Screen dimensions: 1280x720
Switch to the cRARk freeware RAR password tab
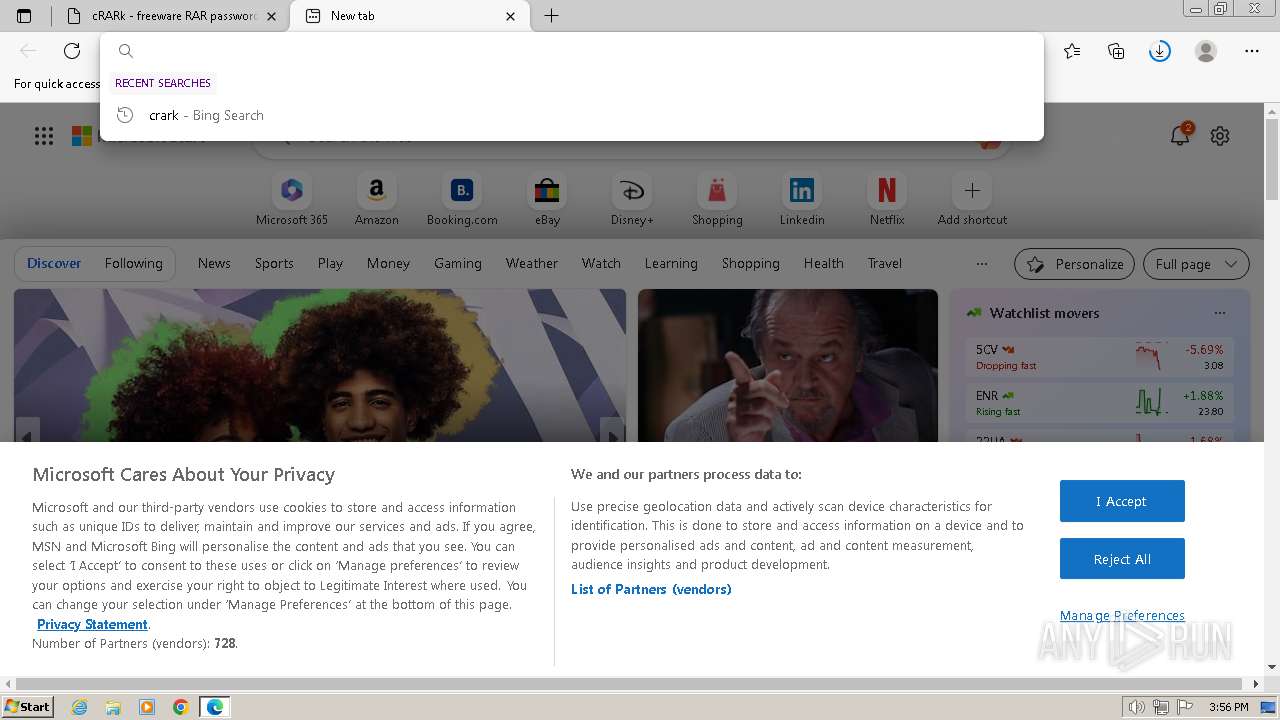pos(173,16)
